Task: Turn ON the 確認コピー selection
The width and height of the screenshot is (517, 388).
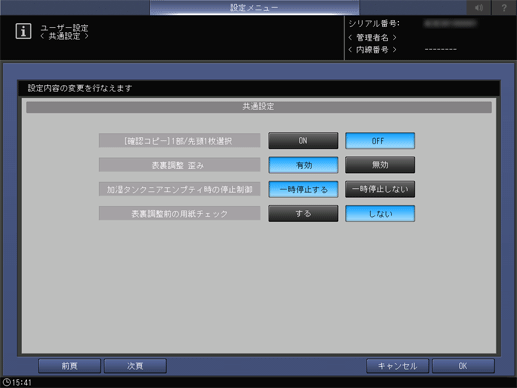Action: pyautogui.click(x=303, y=141)
